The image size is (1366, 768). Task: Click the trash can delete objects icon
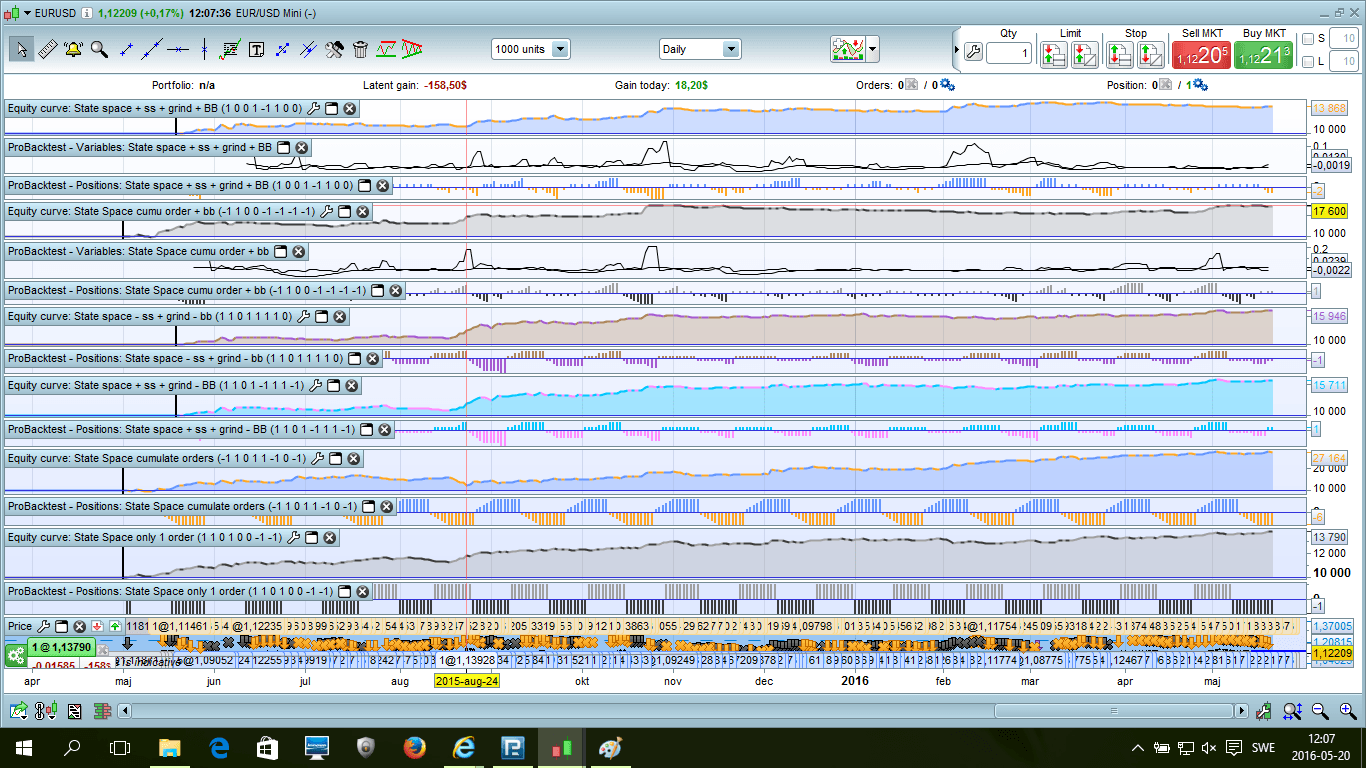pyautogui.click(x=360, y=49)
